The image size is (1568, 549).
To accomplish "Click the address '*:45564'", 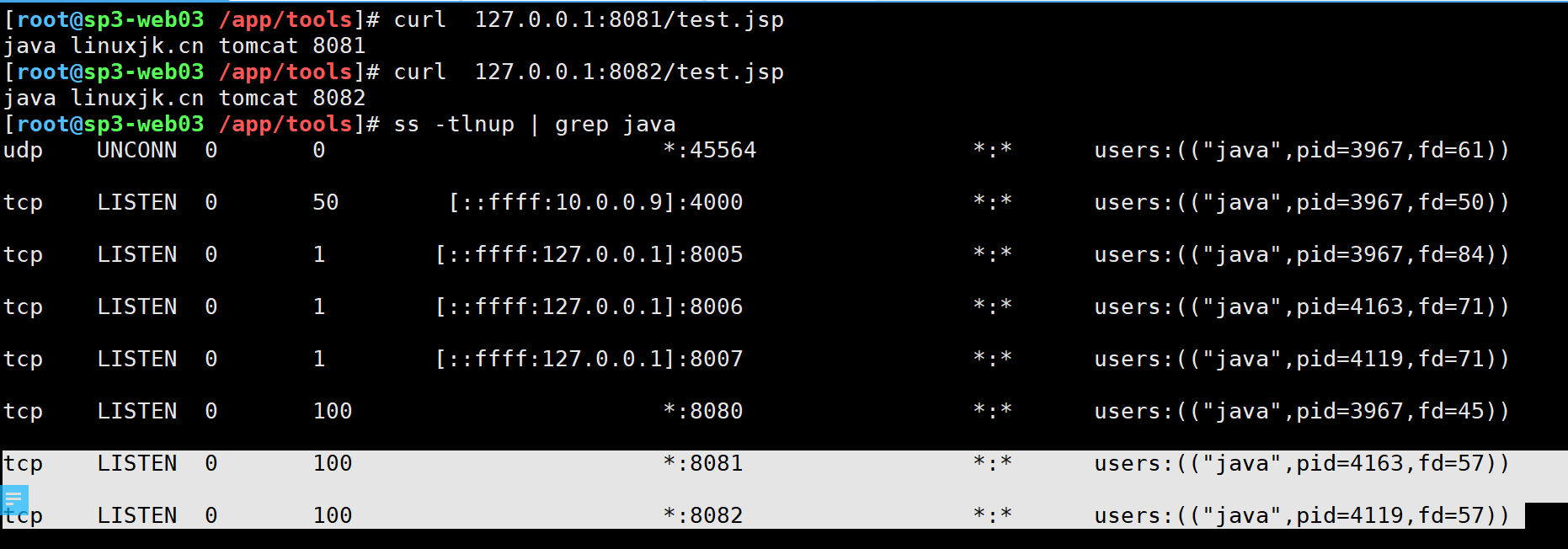I will [x=710, y=151].
